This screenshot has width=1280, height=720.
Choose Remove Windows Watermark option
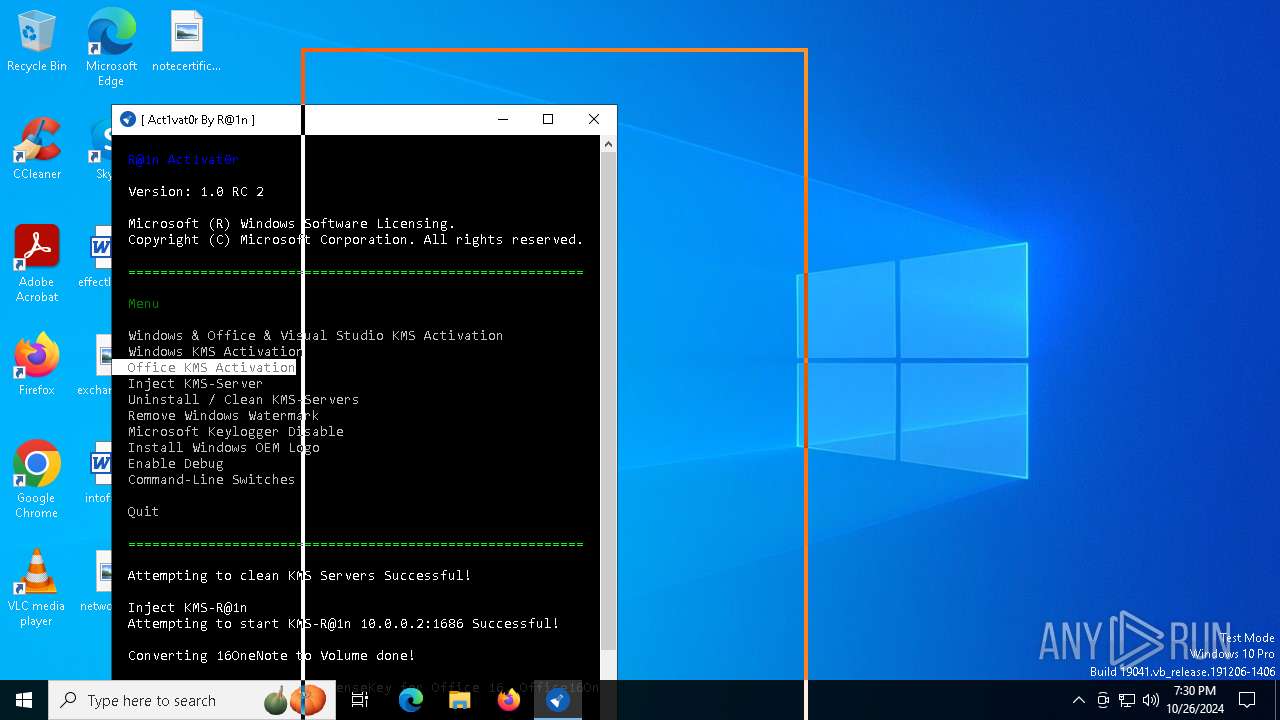223,415
